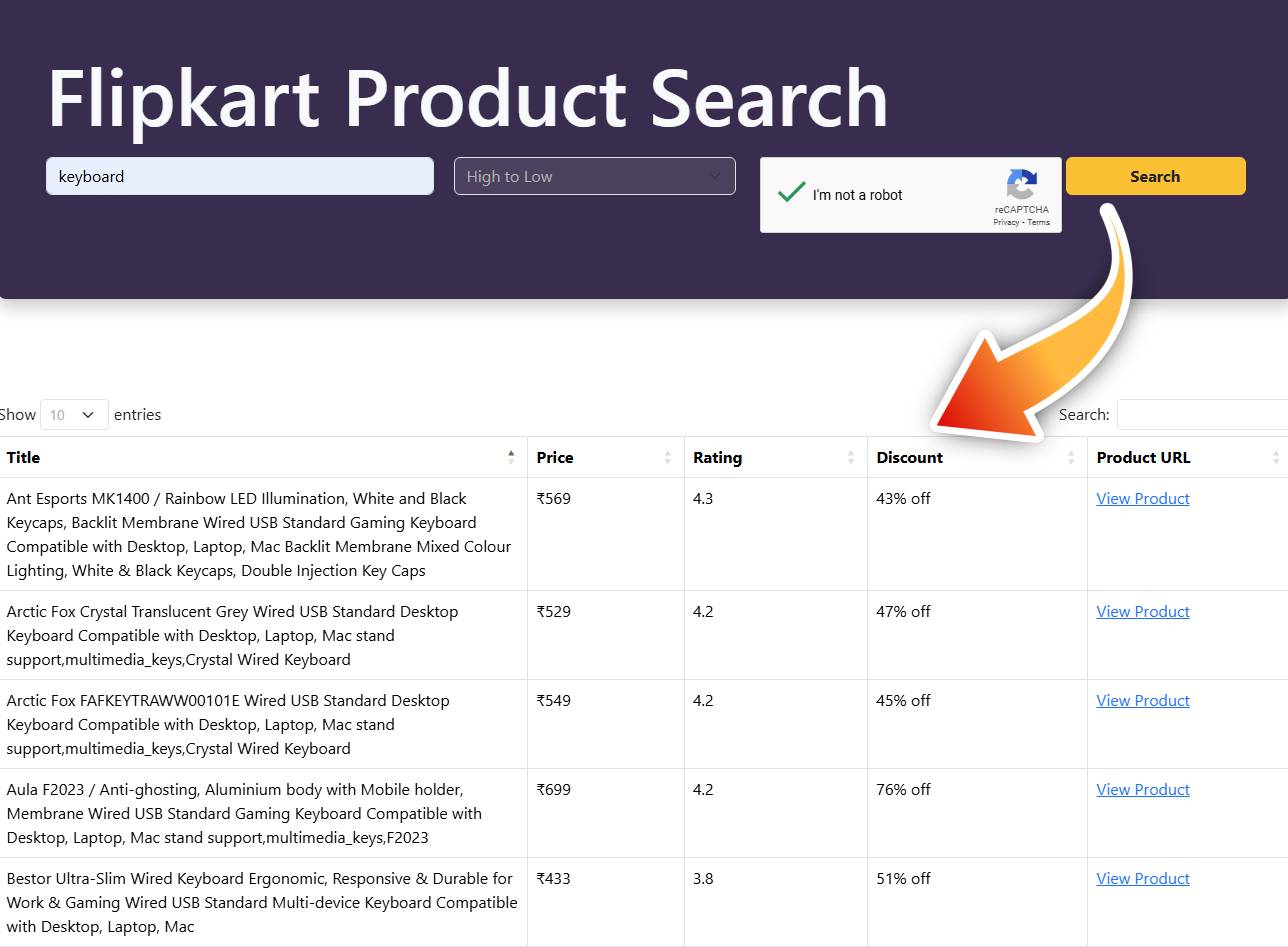Select the Bestor Ultra-Slim Wired Keyboard title

262,902
